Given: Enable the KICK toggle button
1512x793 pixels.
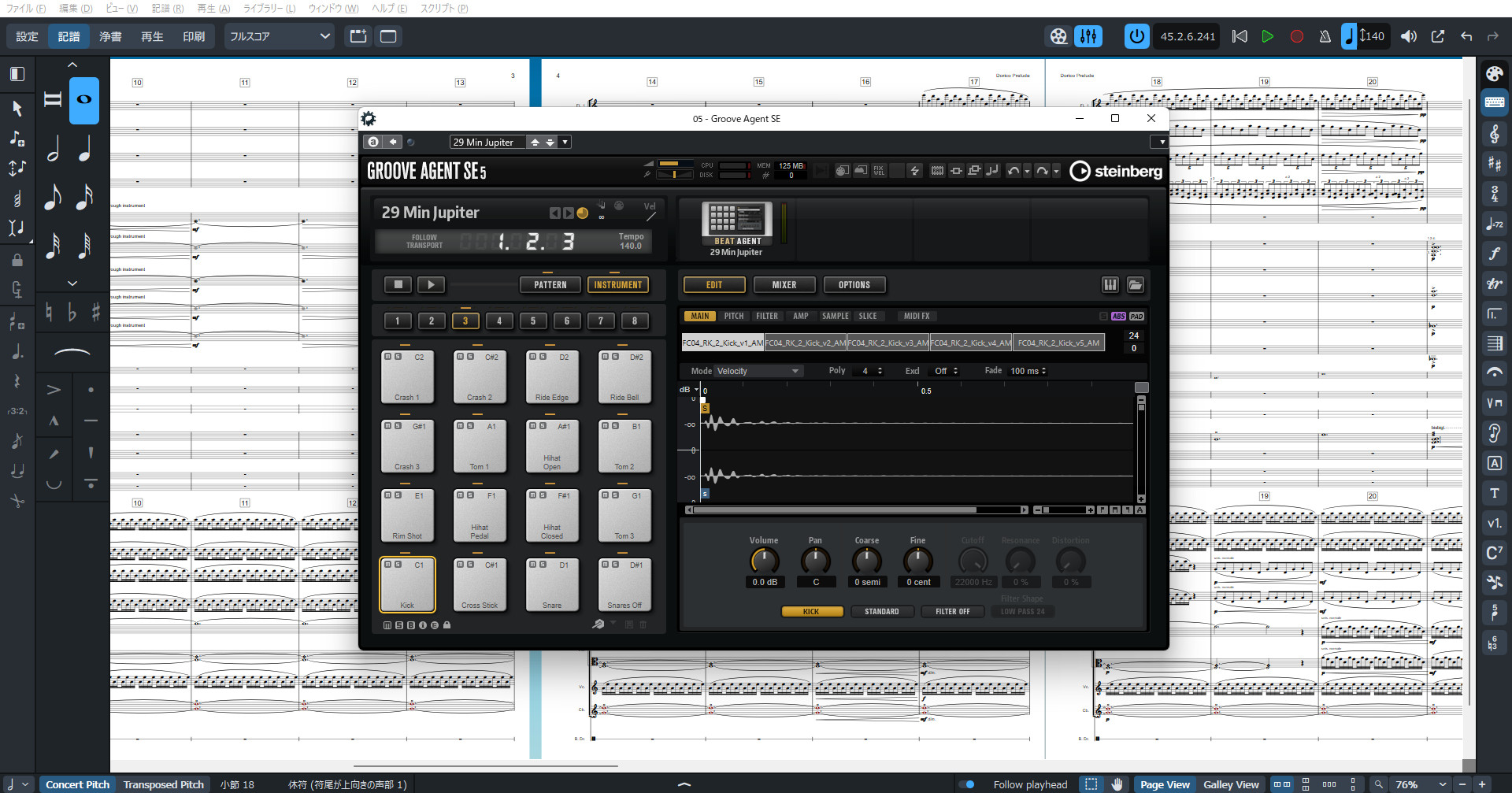Looking at the screenshot, I should pos(812,611).
